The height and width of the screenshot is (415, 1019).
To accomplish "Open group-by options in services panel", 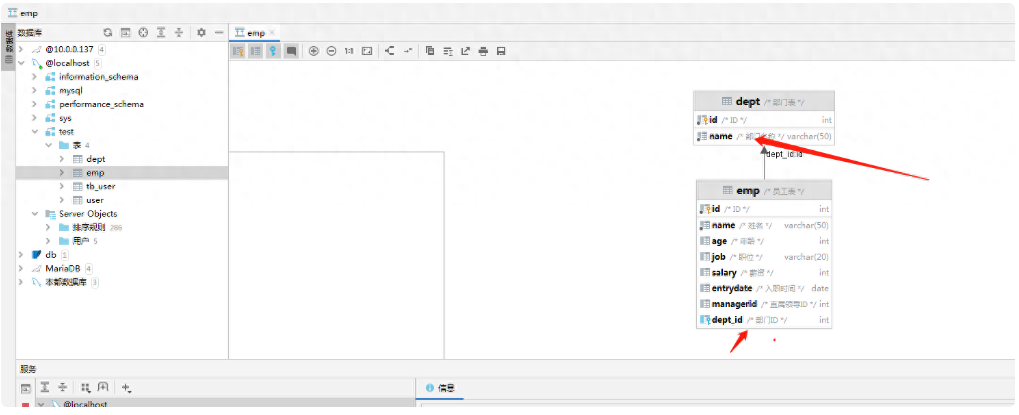I will pos(85,388).
